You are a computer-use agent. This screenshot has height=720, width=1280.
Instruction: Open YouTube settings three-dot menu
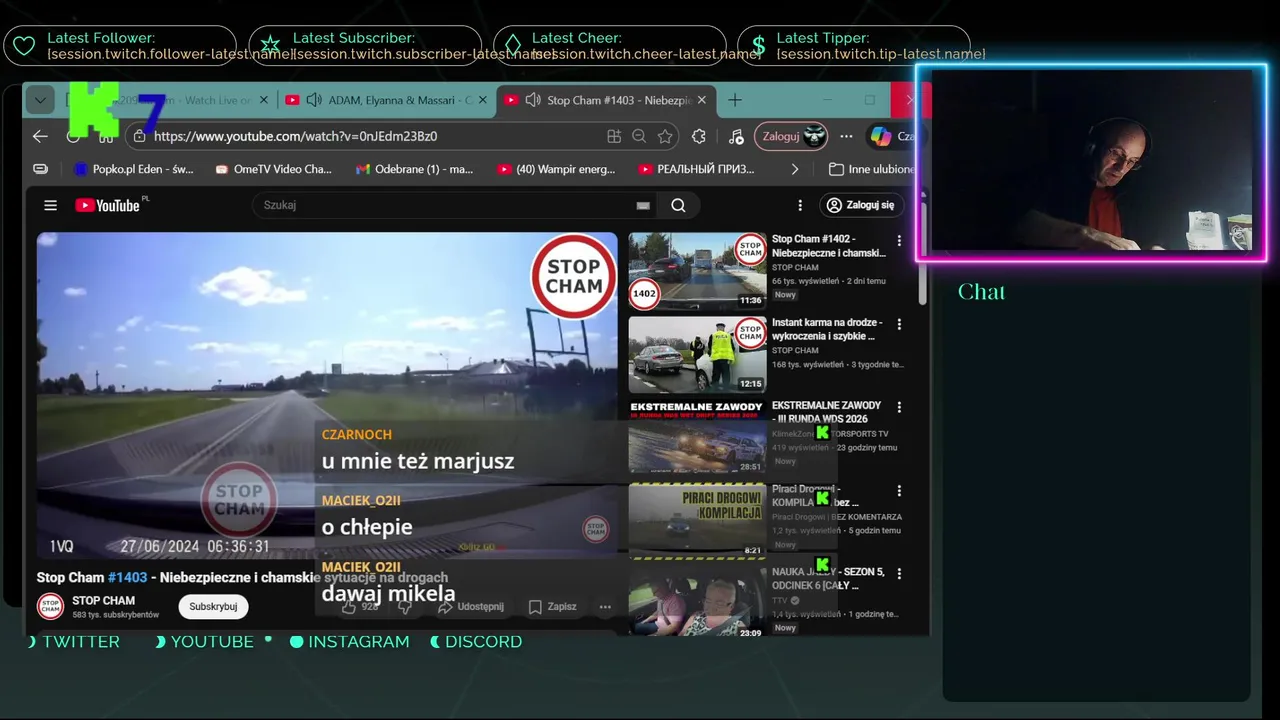click(800, 205)
